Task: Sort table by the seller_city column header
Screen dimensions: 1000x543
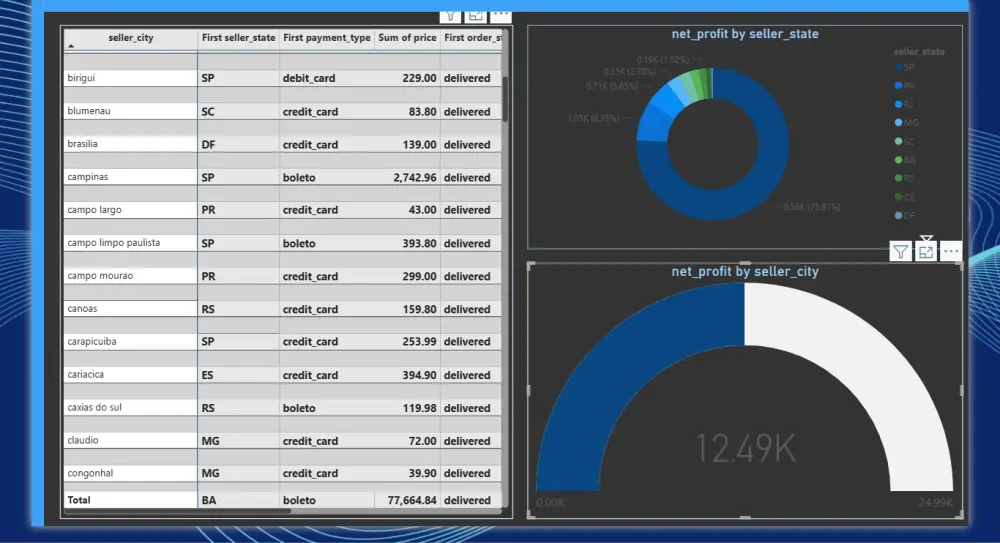Action: pyautogui.click(x=131, y=38)
